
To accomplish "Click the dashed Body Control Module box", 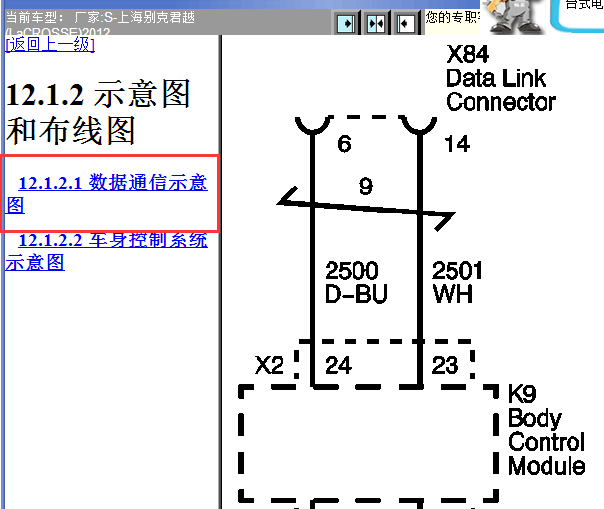I will [x=369, y=443].
